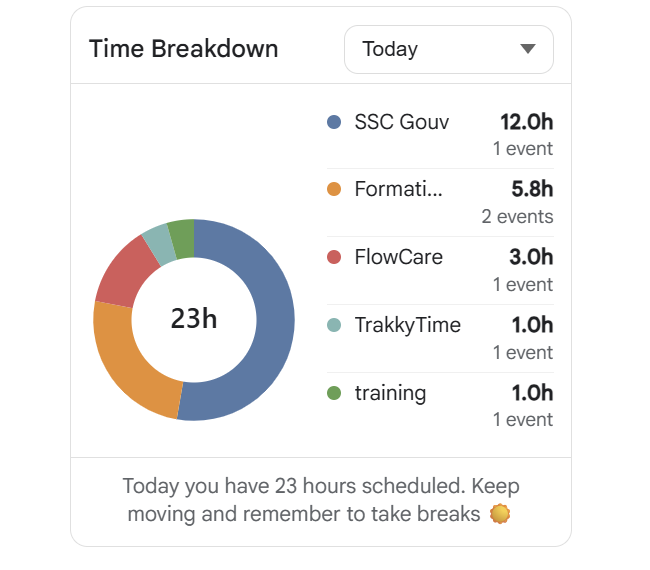The width and height of the screenshot is (650, 570).
Task: Open the Today period dropdown
Action: click(x=448, y=49)
